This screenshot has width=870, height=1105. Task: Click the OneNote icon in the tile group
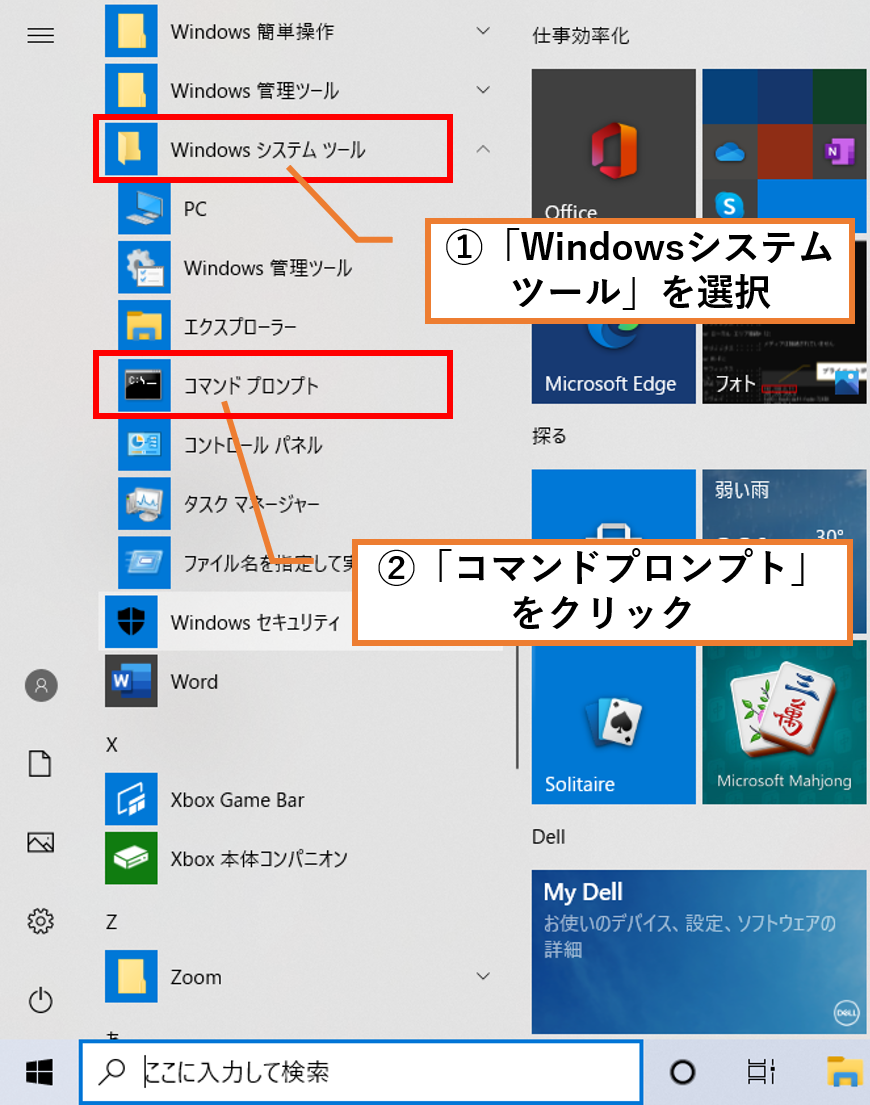click(839, 152)
